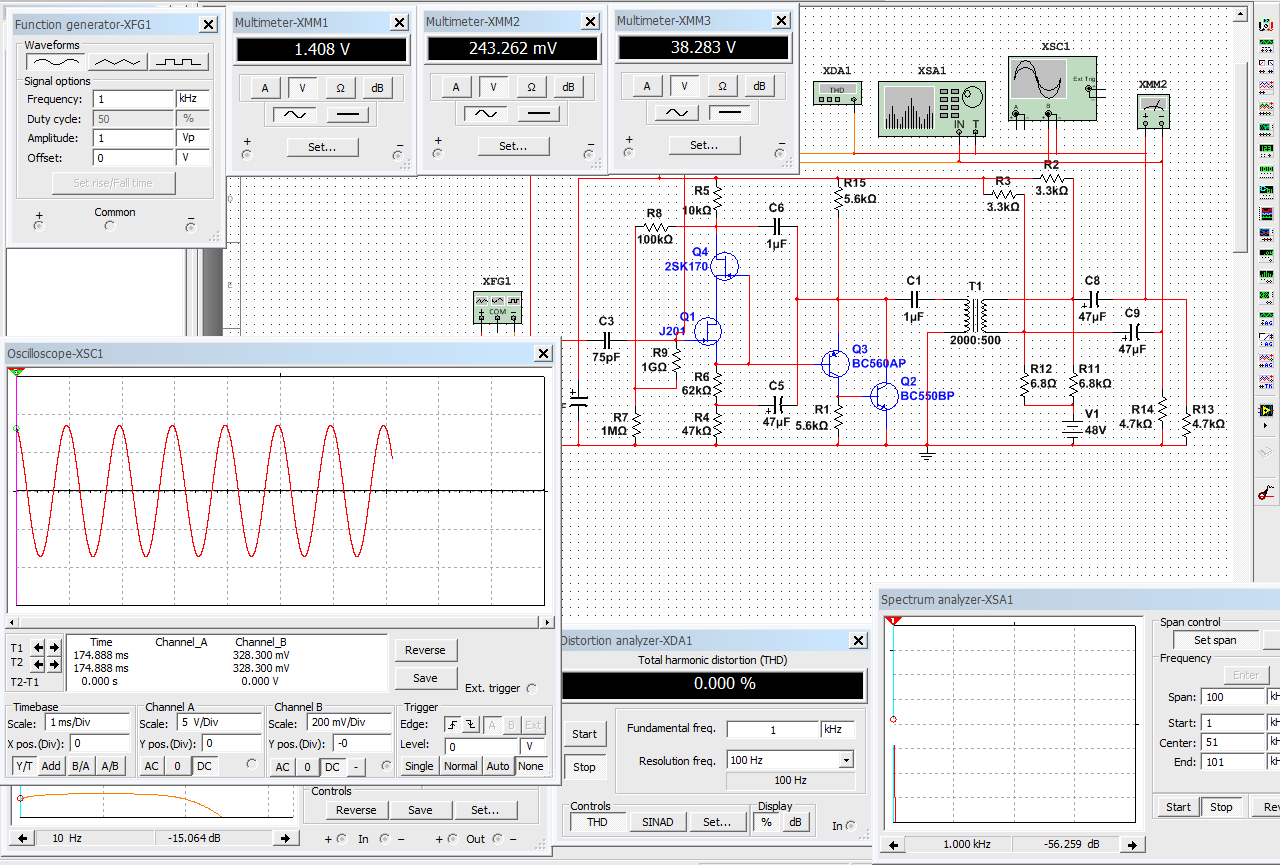Select sine waveform in function generator
The width and height of the screenshot is (1280, 865).
point(55,62)
